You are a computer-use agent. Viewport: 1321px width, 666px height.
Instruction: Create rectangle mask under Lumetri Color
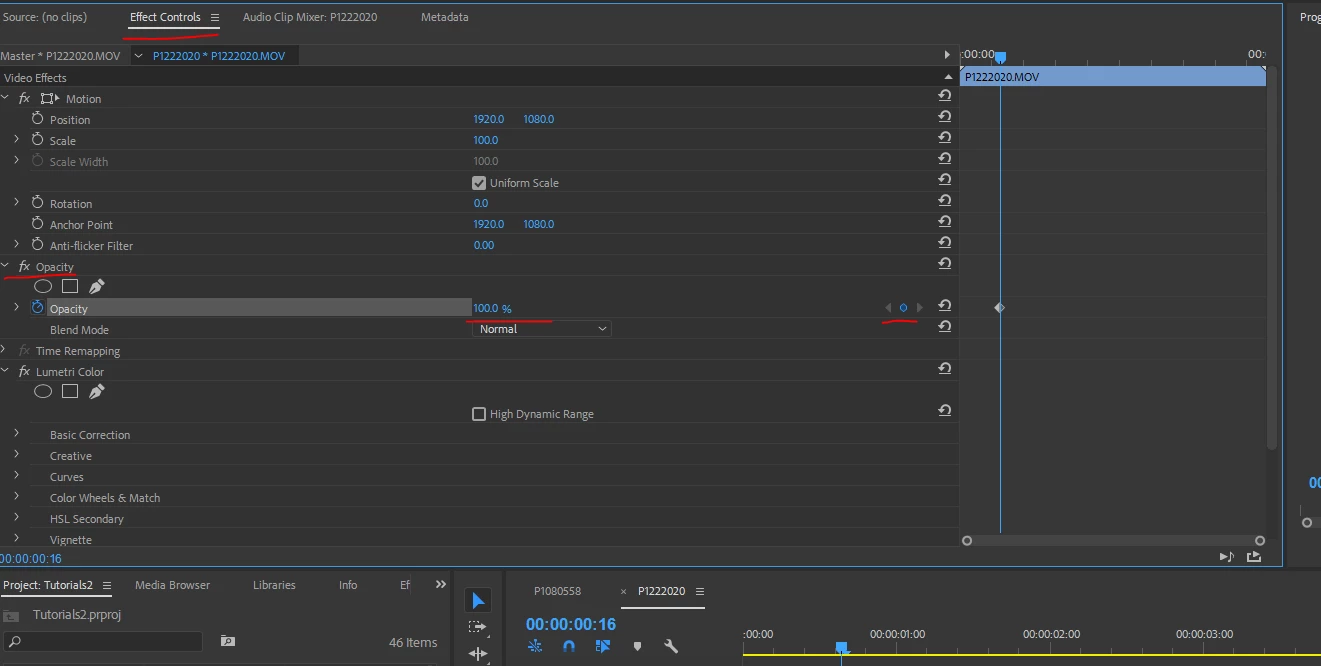click(70, 392)
